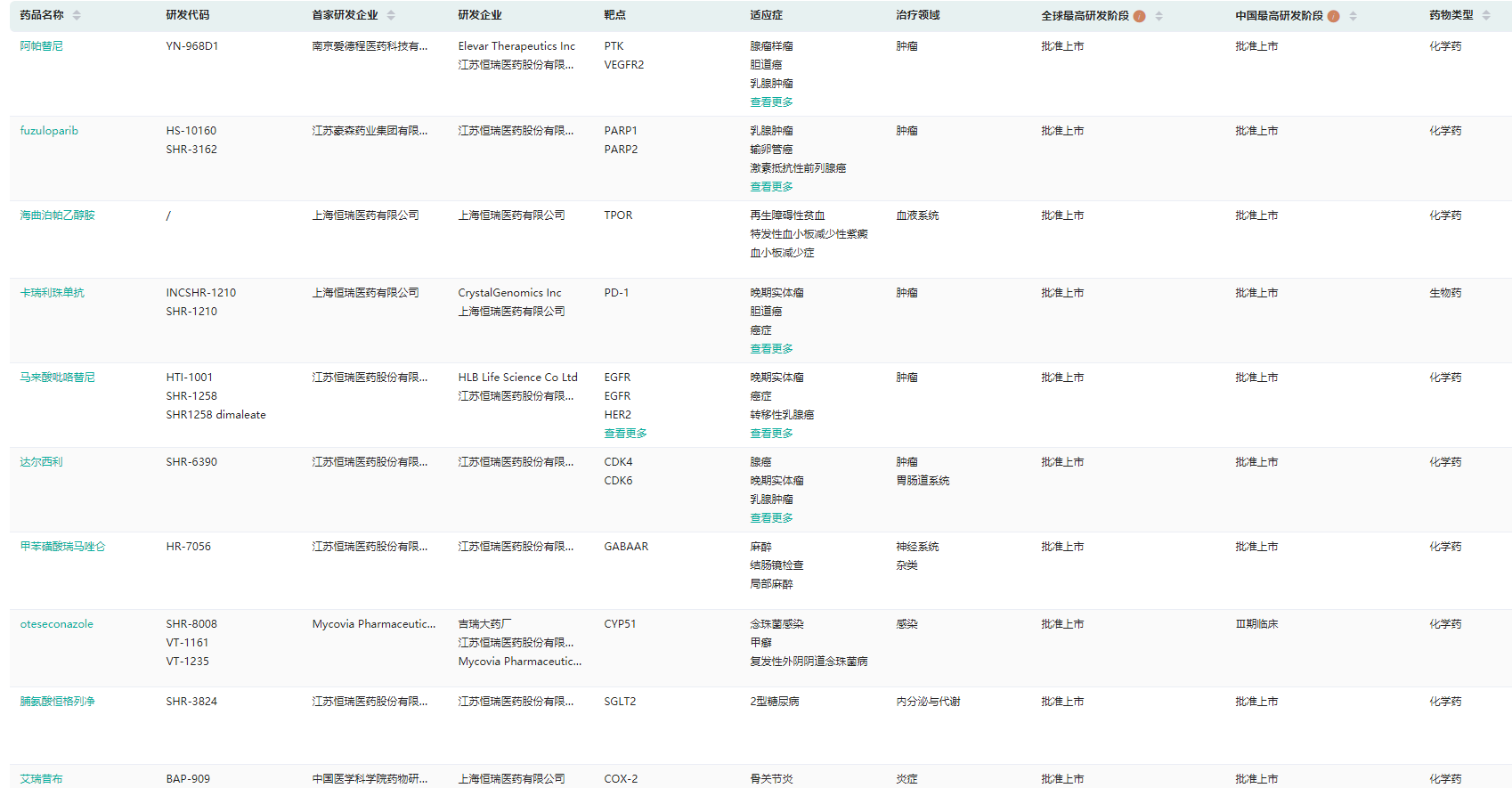Click the HTI-1001 code

click(x=190, y=378)
